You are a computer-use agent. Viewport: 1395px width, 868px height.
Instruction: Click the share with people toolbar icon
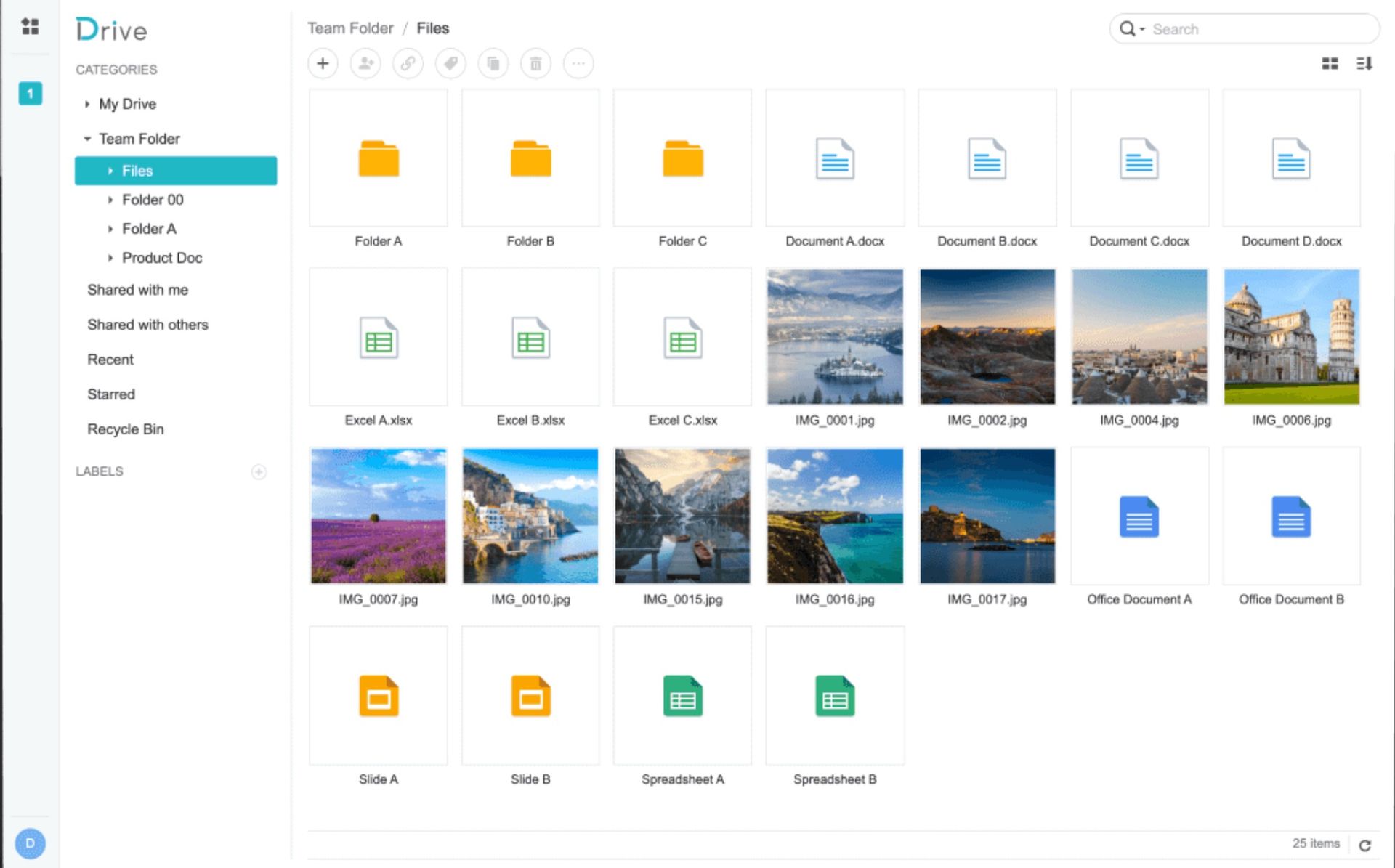(x=365, y=64)
